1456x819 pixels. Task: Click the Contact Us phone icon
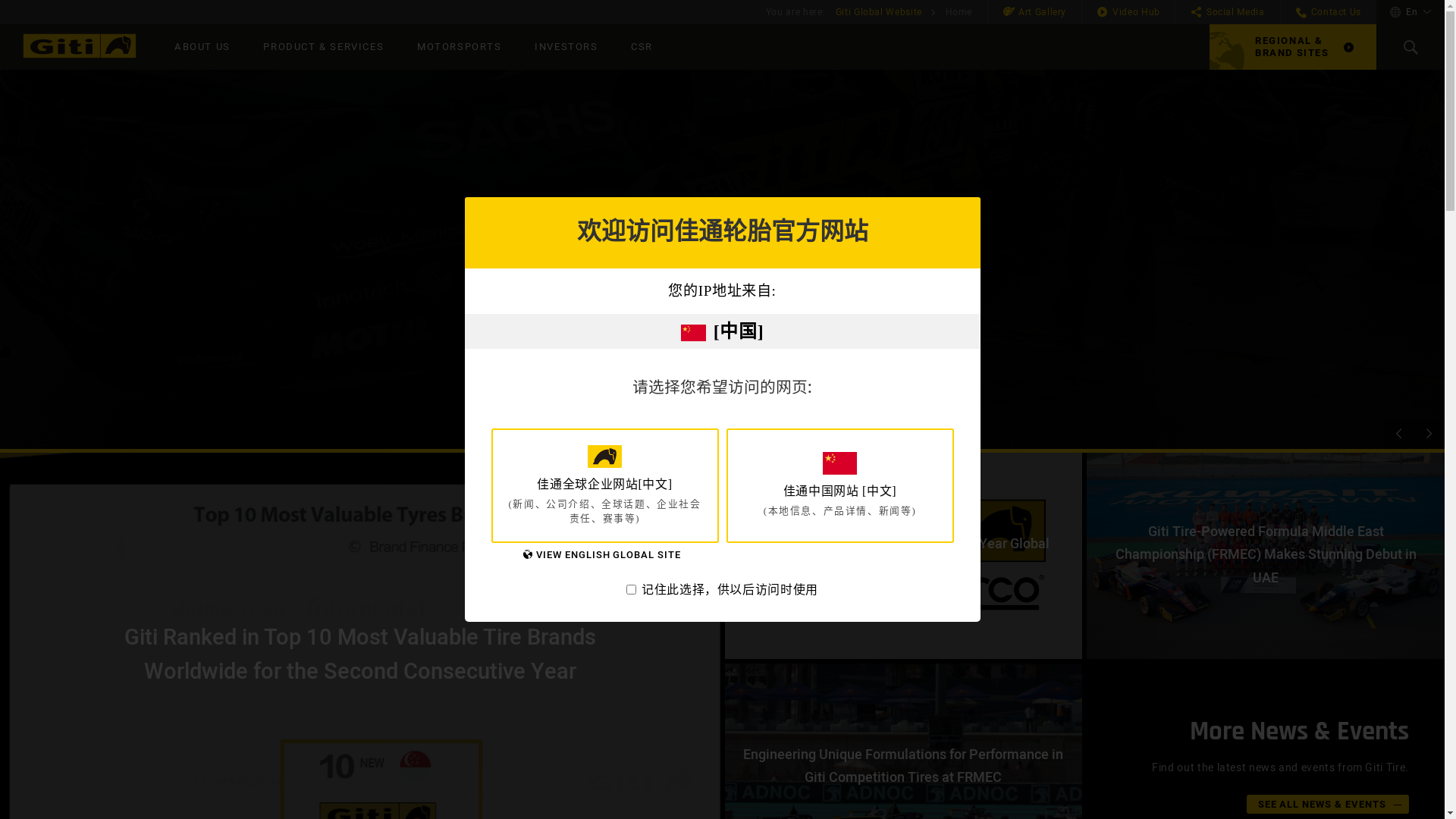1301,12
